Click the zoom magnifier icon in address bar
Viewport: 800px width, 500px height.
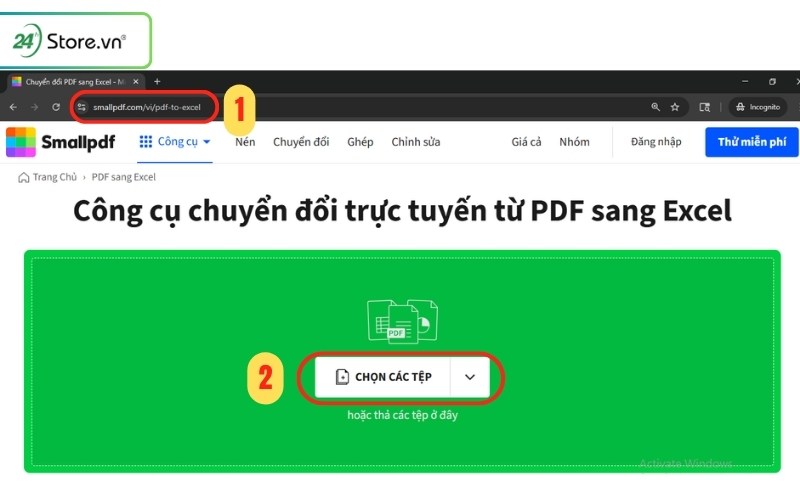656,107
